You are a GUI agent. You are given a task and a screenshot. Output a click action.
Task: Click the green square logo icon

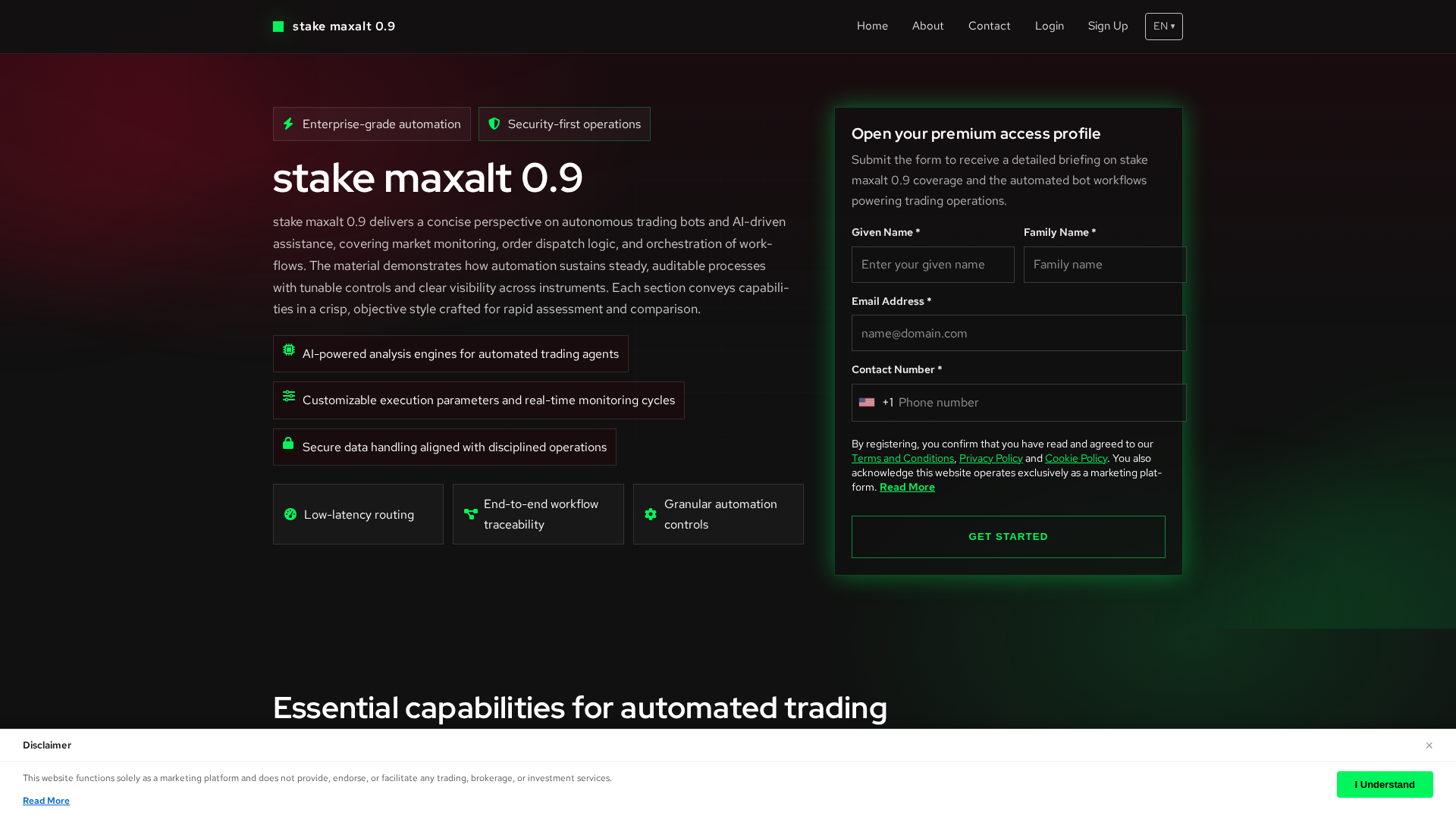point(278,27)
